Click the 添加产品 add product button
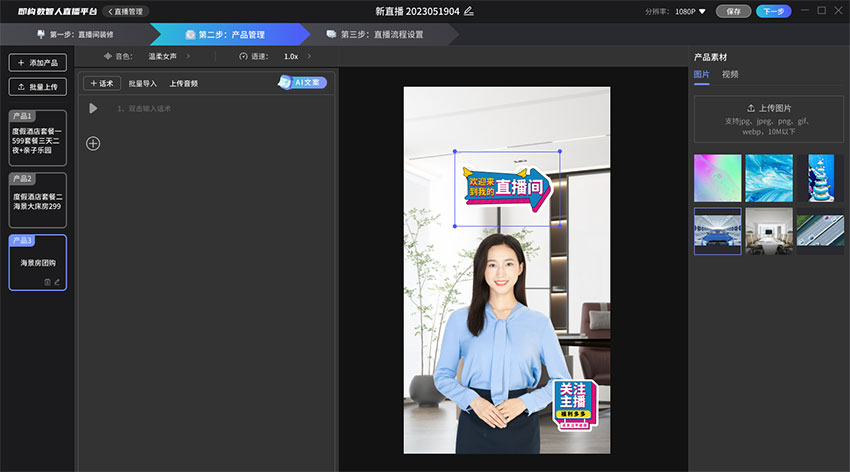Image resolution: width=850 pixels, height=472 pixels. point(38,63)
